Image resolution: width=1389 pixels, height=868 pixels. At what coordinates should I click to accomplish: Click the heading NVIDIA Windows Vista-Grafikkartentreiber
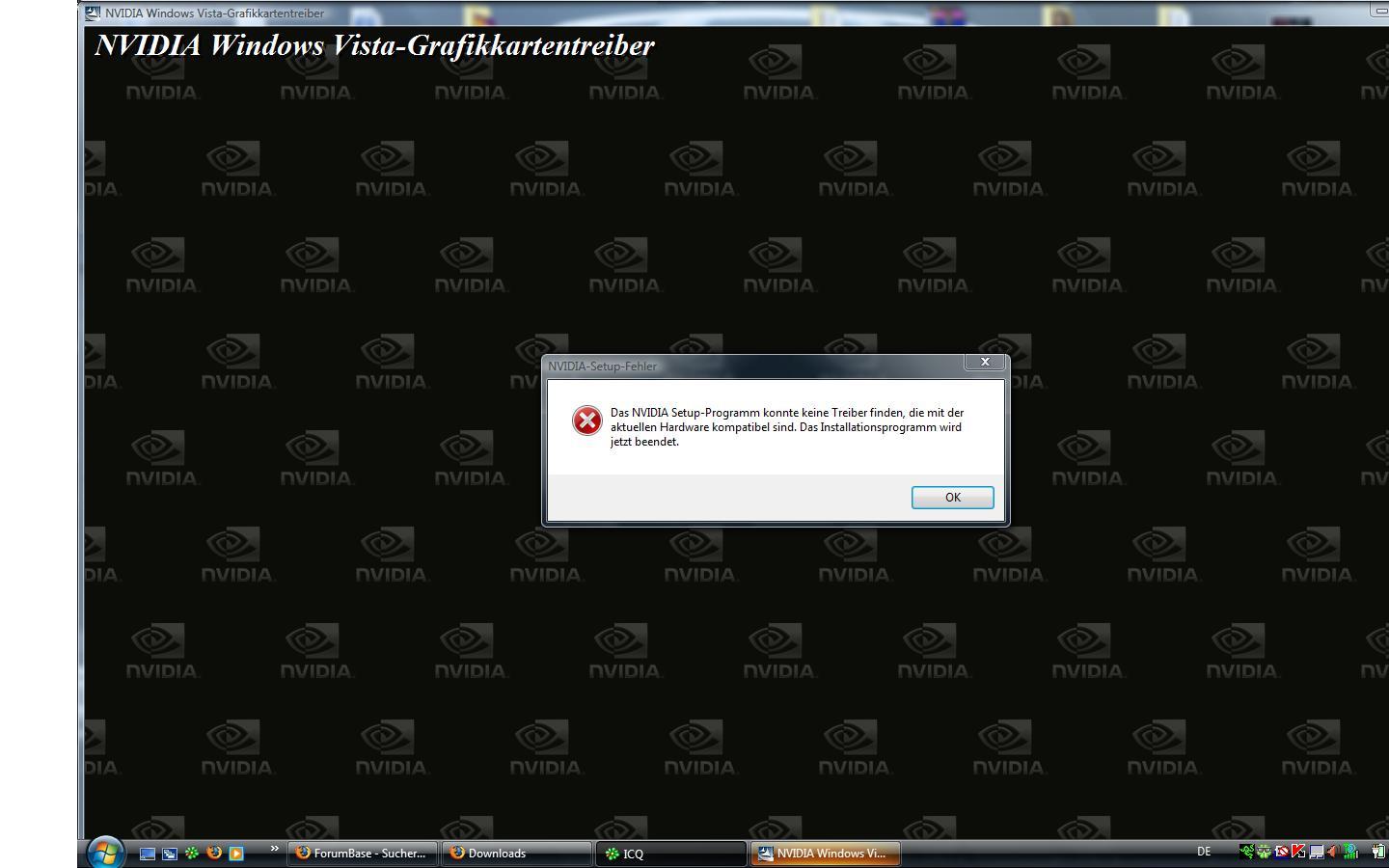pyautogui.click(x=374, y=45)
